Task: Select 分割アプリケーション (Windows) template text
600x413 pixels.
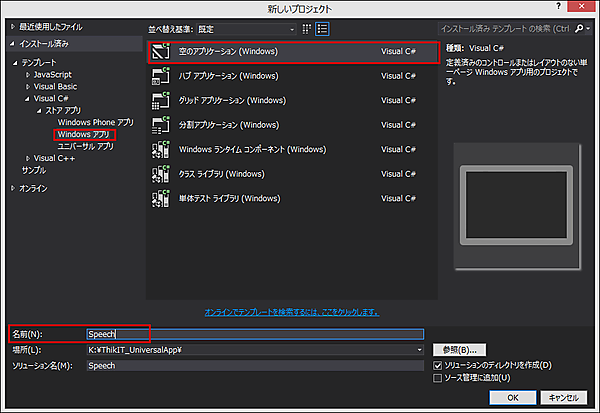Action: pos(229,125)
